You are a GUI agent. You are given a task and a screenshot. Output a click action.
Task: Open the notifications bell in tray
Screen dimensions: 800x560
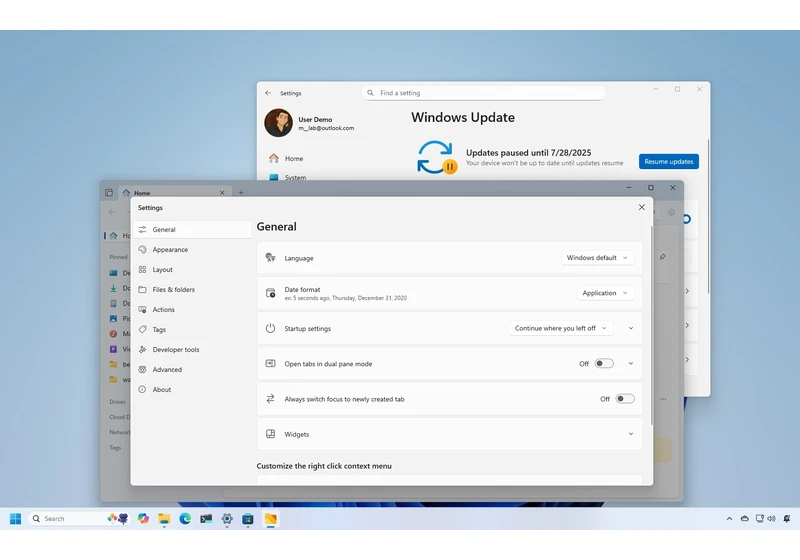[787, 519]
